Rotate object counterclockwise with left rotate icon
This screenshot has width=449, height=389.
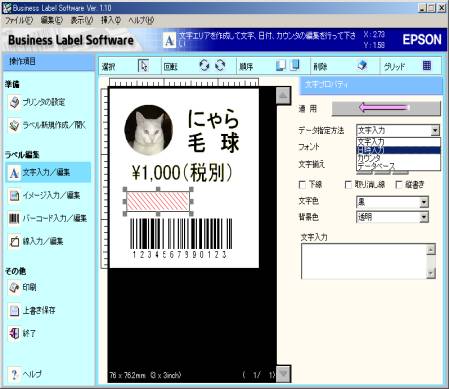(204, 65)
